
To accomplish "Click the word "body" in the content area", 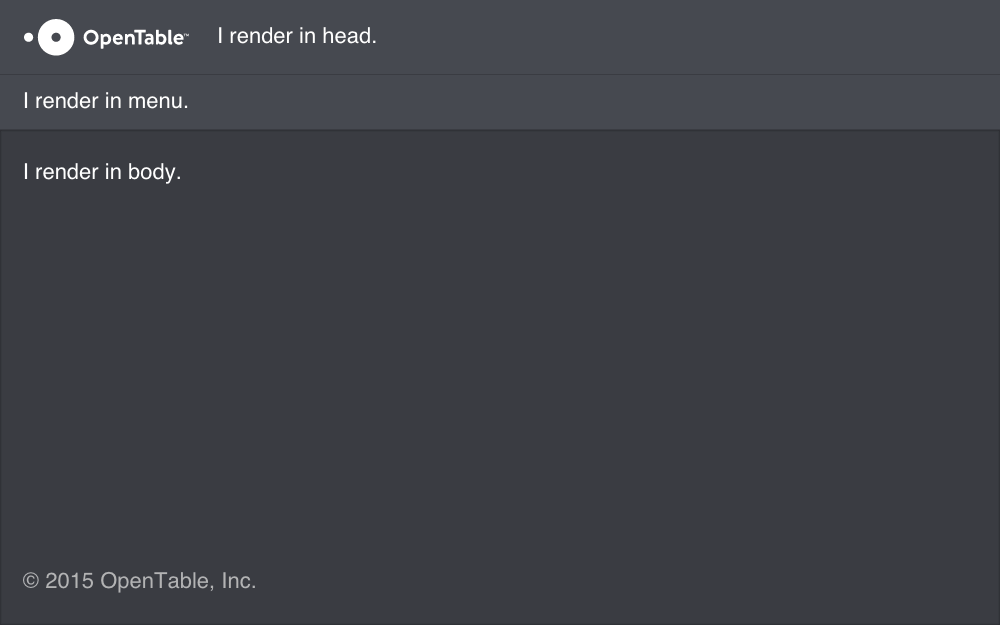I will coord(153,172).
